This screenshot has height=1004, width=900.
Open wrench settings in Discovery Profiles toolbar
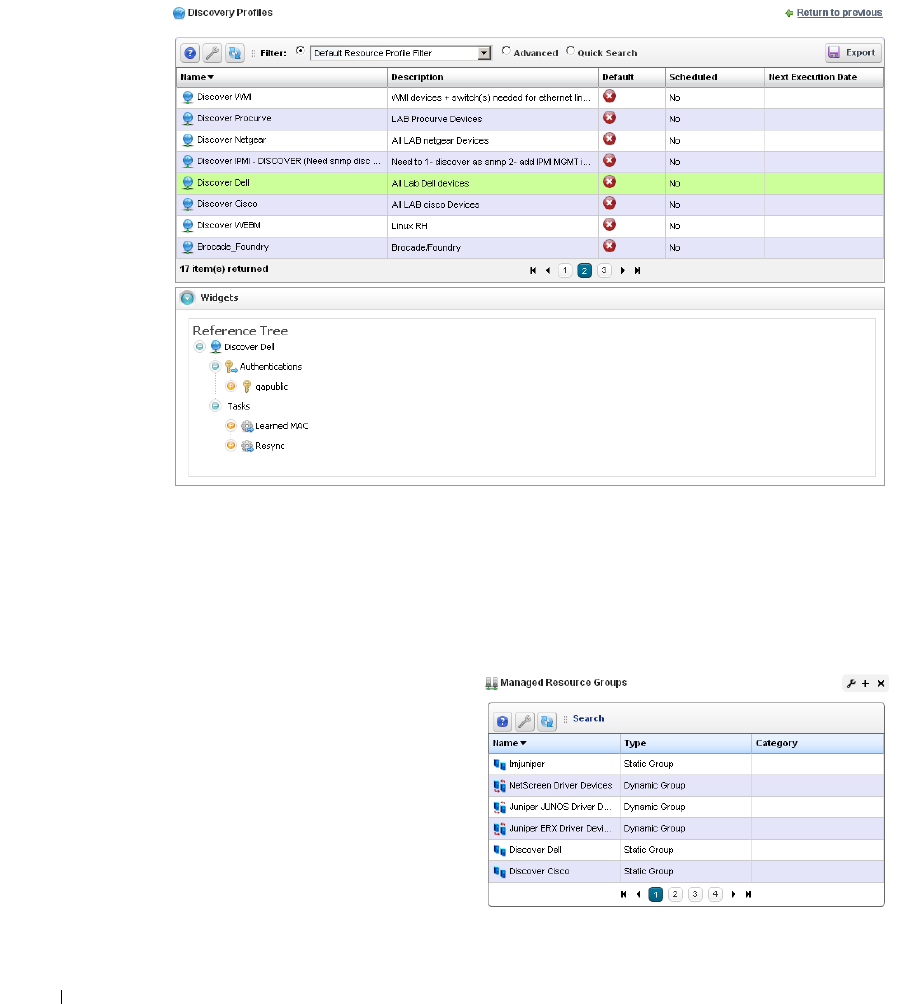pos(213,53)
